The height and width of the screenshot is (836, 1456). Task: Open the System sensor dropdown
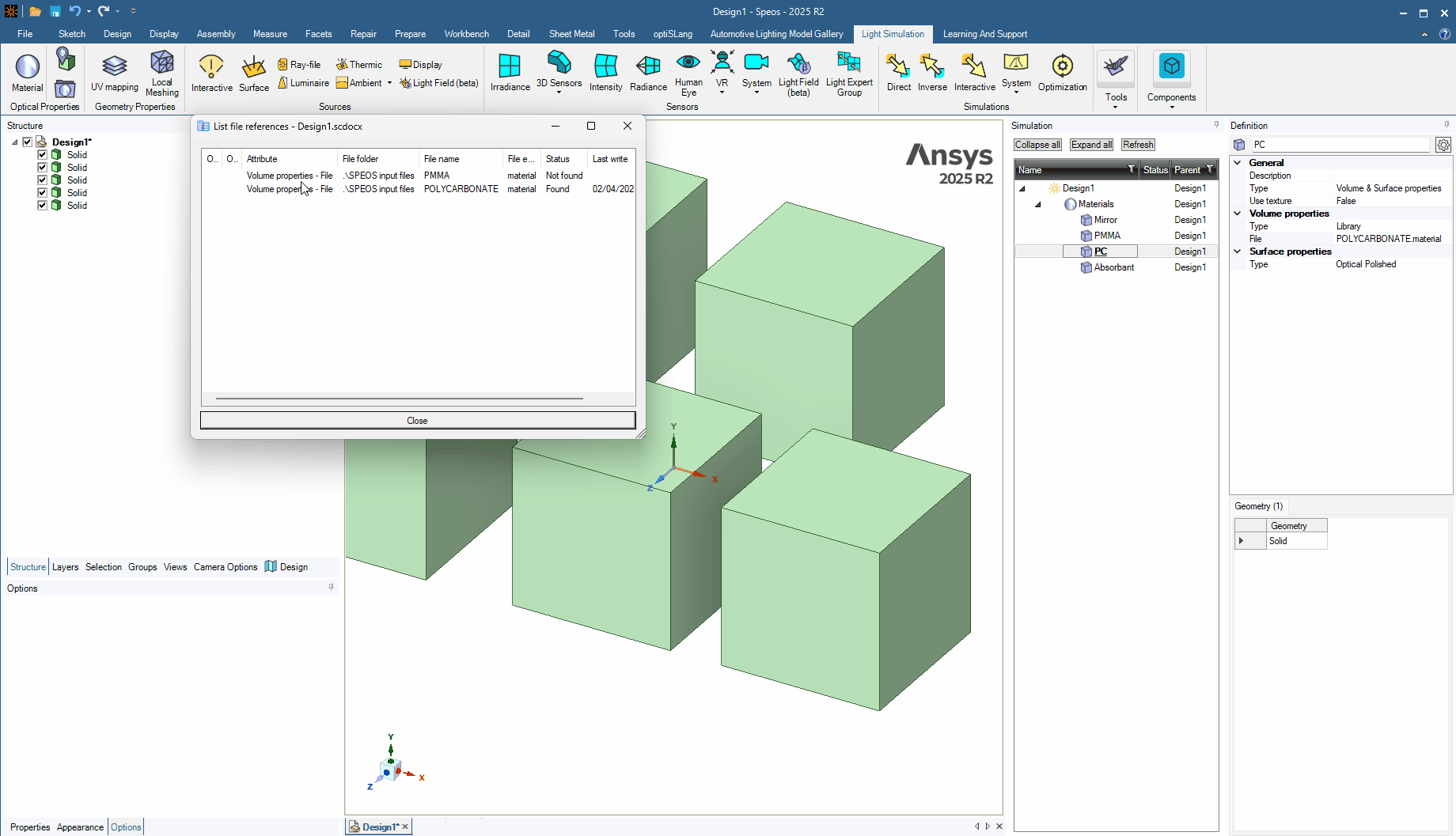pos(756,93)
